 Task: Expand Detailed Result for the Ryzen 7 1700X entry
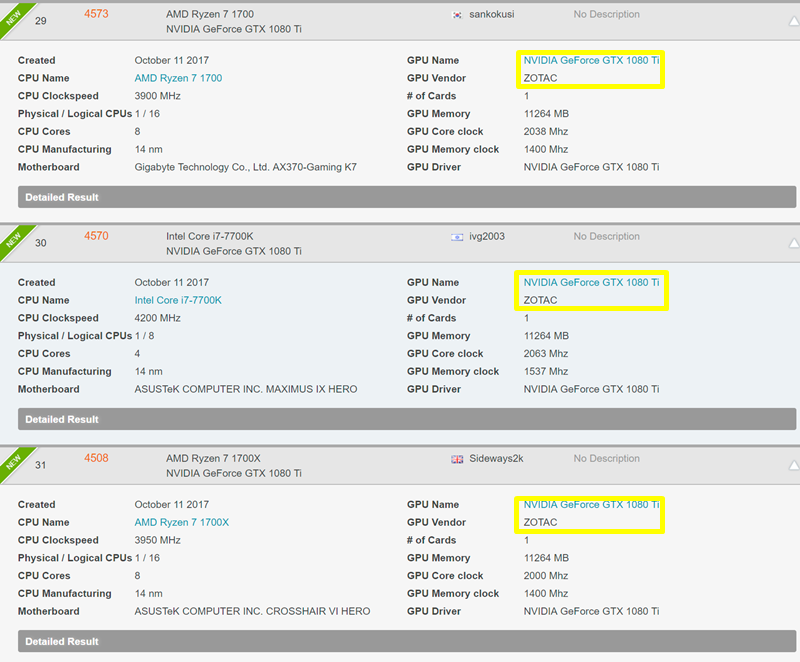click(x=407, y=641)
